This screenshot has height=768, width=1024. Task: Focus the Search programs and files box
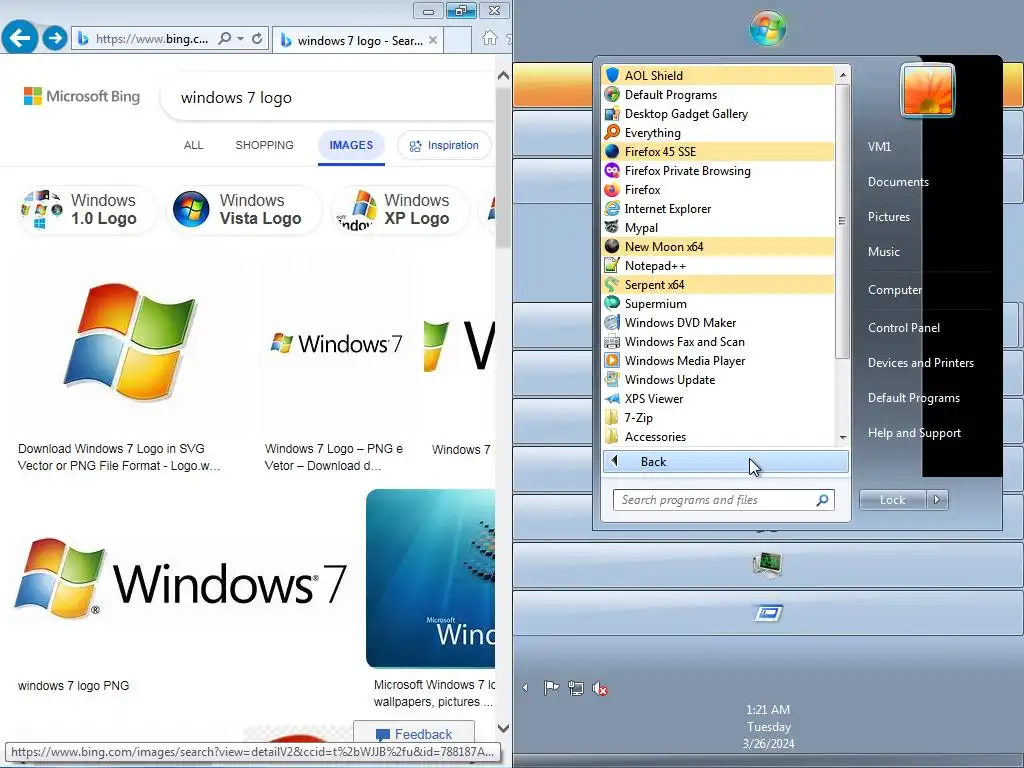pyautogui.click(x=724, y=500)
